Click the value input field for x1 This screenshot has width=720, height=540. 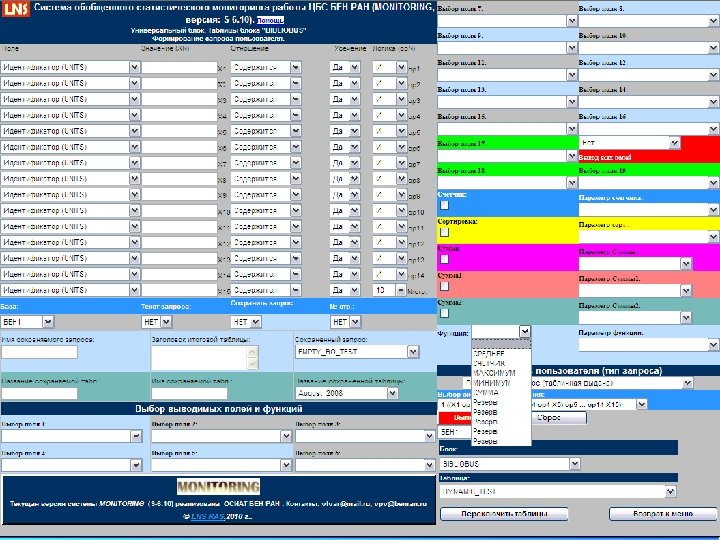(x=179, y=68)
